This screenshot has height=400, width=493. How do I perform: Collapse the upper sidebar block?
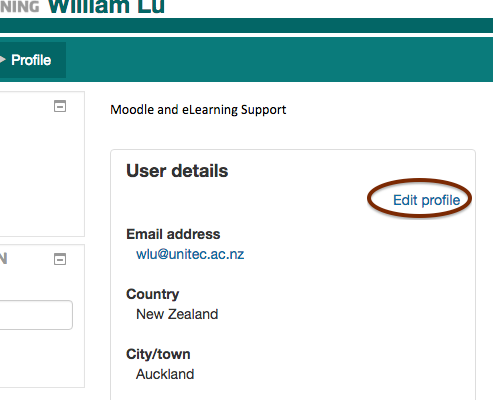60,106
